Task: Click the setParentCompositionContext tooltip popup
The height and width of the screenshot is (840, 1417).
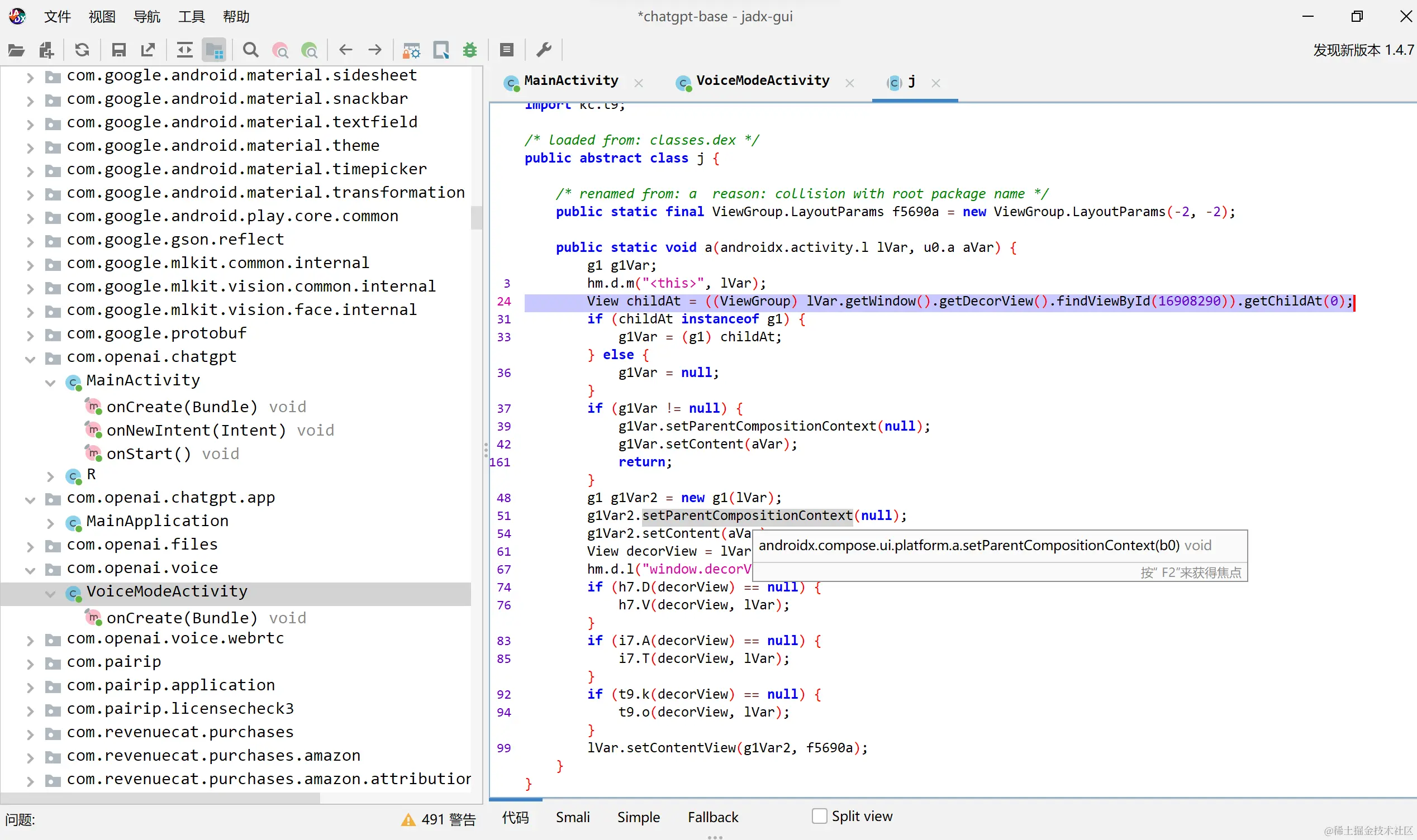Action: point(1000,555)
